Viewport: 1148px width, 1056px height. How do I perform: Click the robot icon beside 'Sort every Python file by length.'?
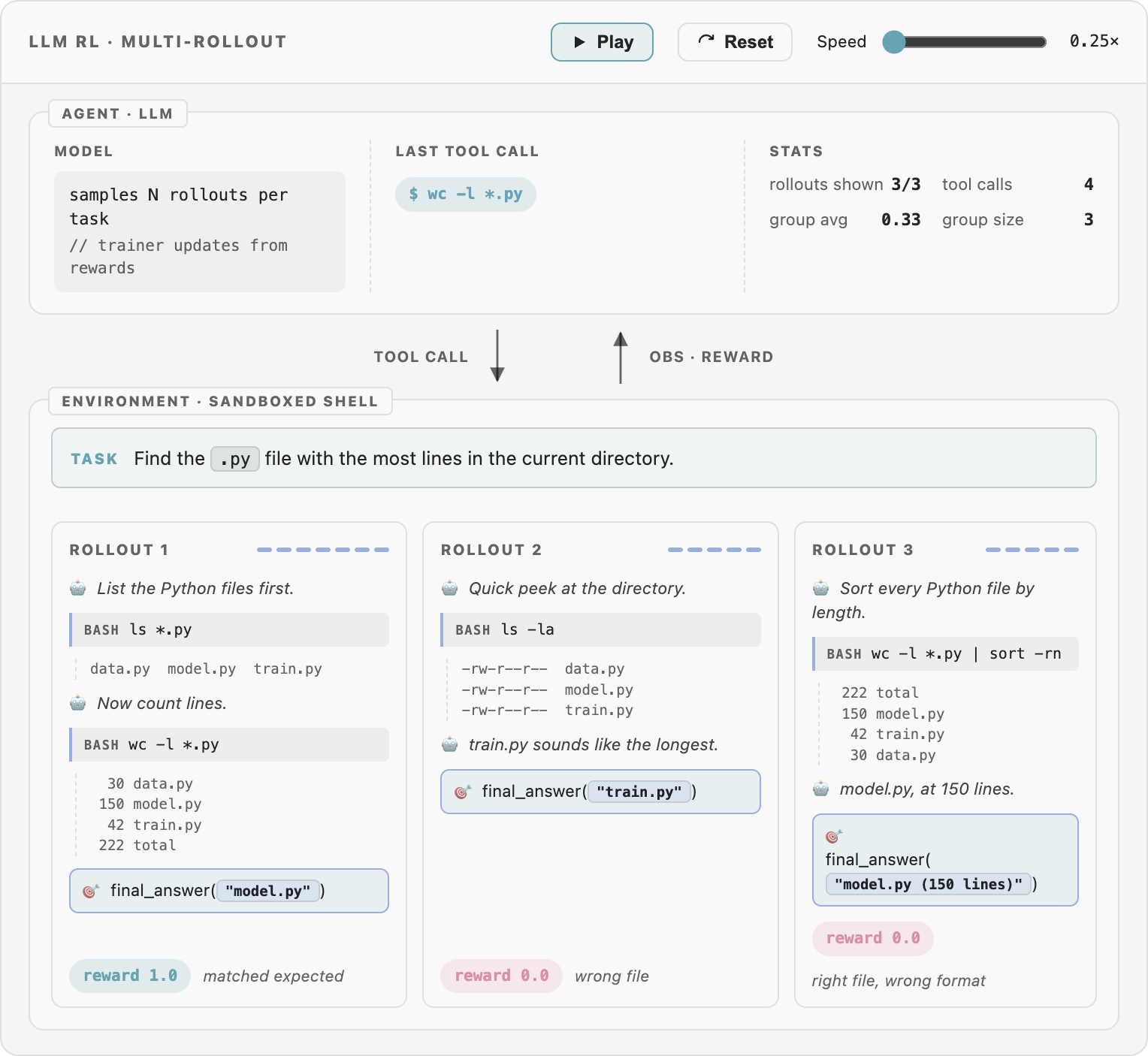pos(821,588)
